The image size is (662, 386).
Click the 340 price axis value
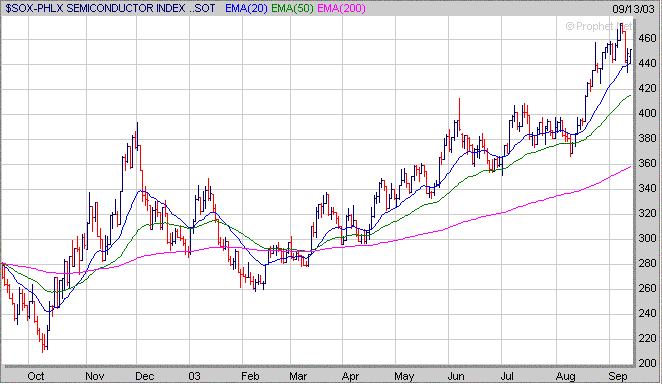pyautogui.click(x=647, y=188)
